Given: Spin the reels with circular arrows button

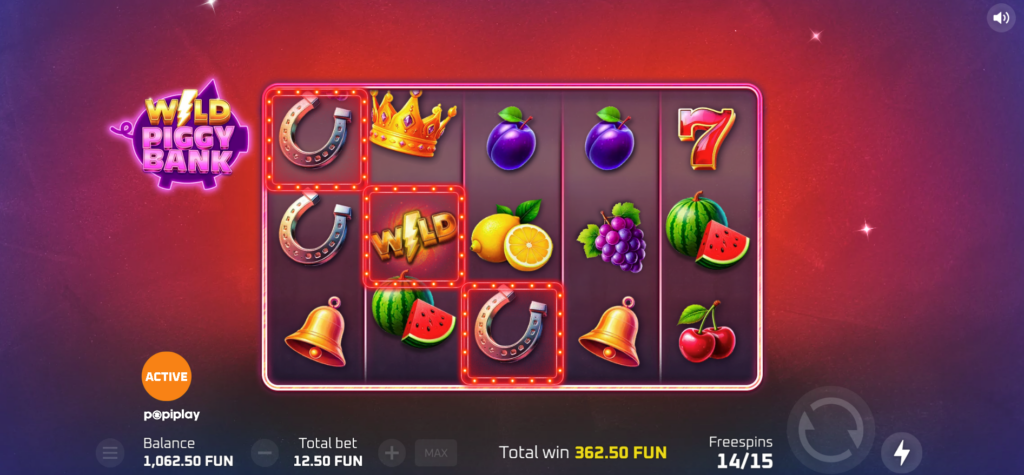Looking at the screenshot, I should coord(831,431).
